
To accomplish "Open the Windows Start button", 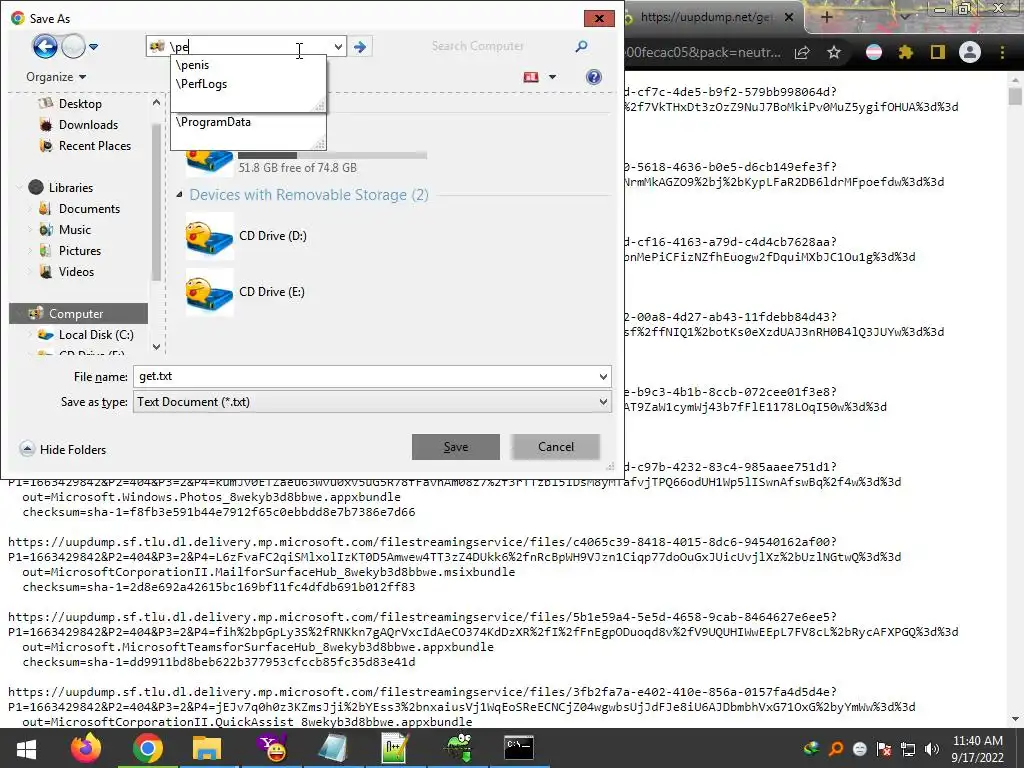I will tap(26, 748).
